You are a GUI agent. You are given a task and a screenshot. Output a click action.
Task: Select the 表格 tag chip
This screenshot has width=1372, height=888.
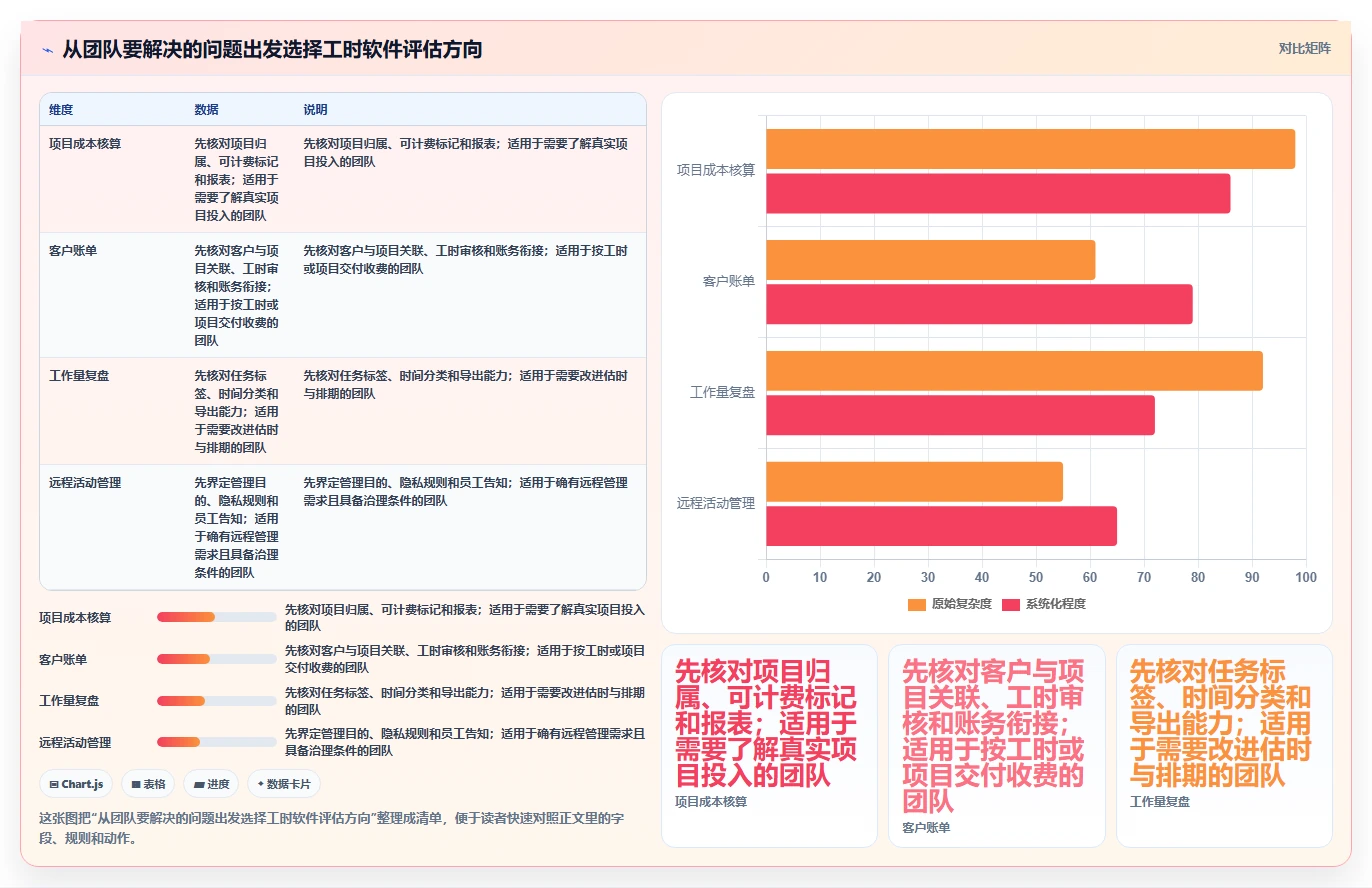(x=148, y=784)
